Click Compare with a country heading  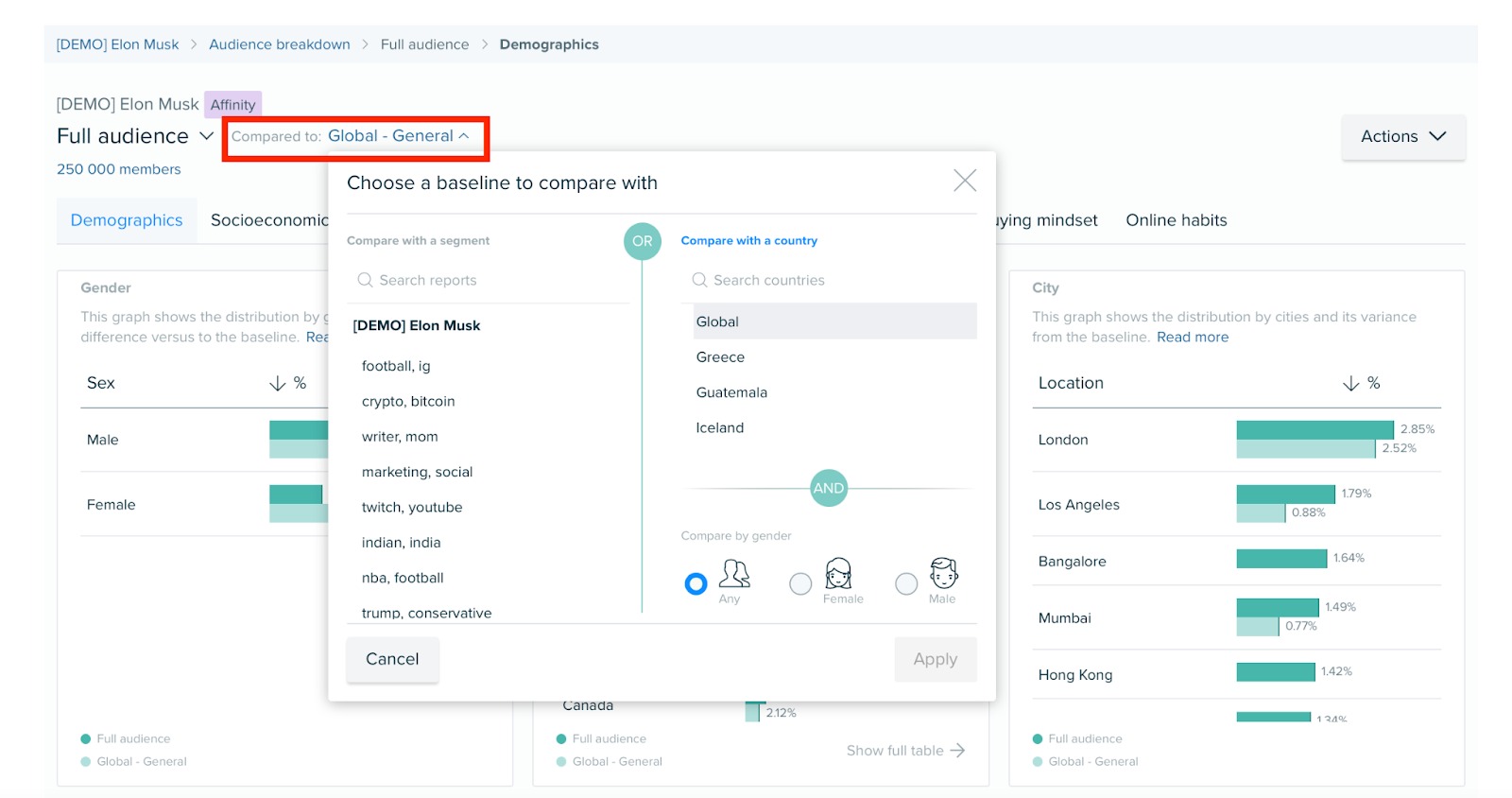click(x=748, y=240)
